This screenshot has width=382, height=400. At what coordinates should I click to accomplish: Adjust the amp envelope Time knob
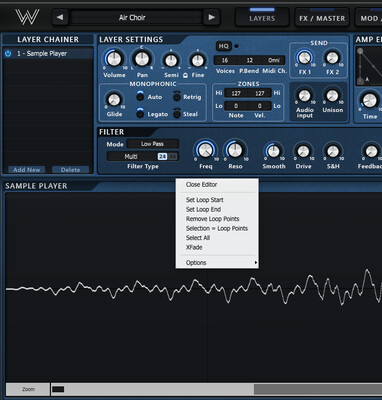(x=369, y=100)
